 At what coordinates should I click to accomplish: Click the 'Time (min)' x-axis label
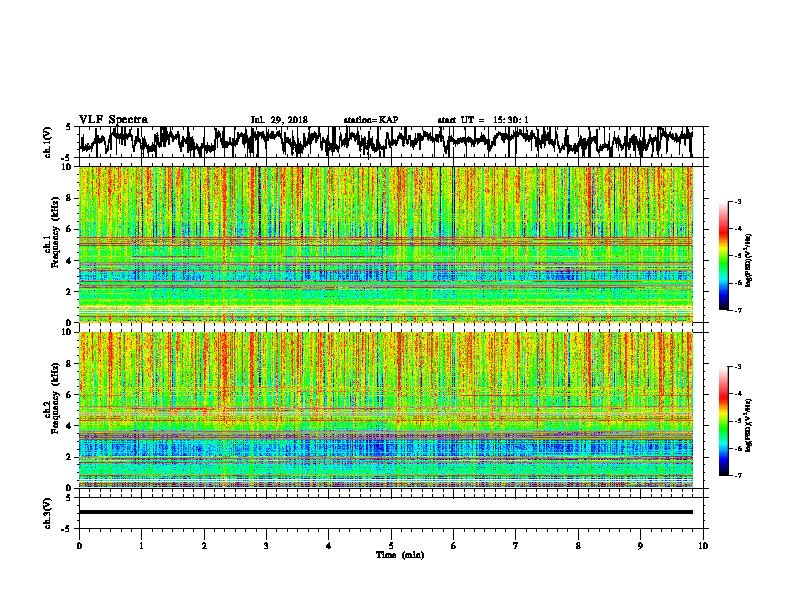click(x=400, y=555)
